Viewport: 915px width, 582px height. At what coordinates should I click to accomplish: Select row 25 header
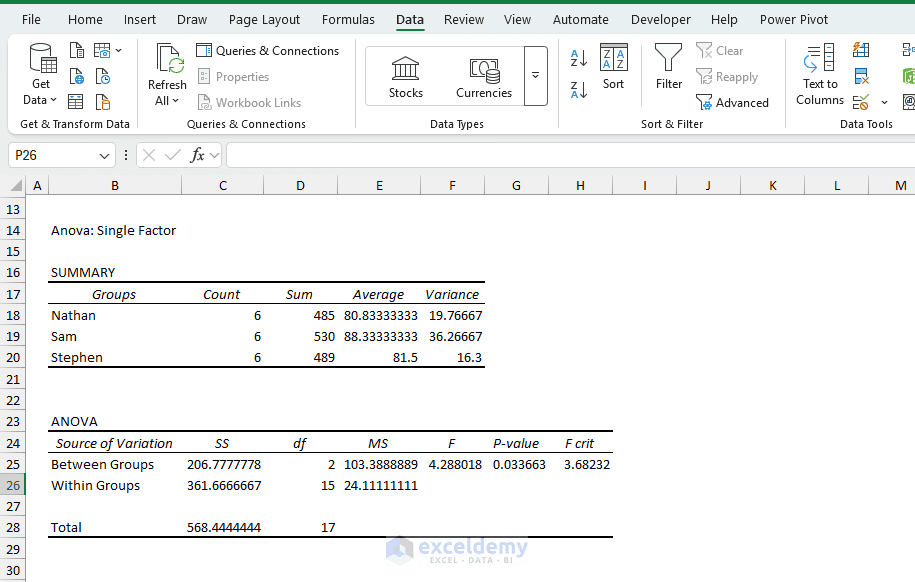tap(13, 465)
